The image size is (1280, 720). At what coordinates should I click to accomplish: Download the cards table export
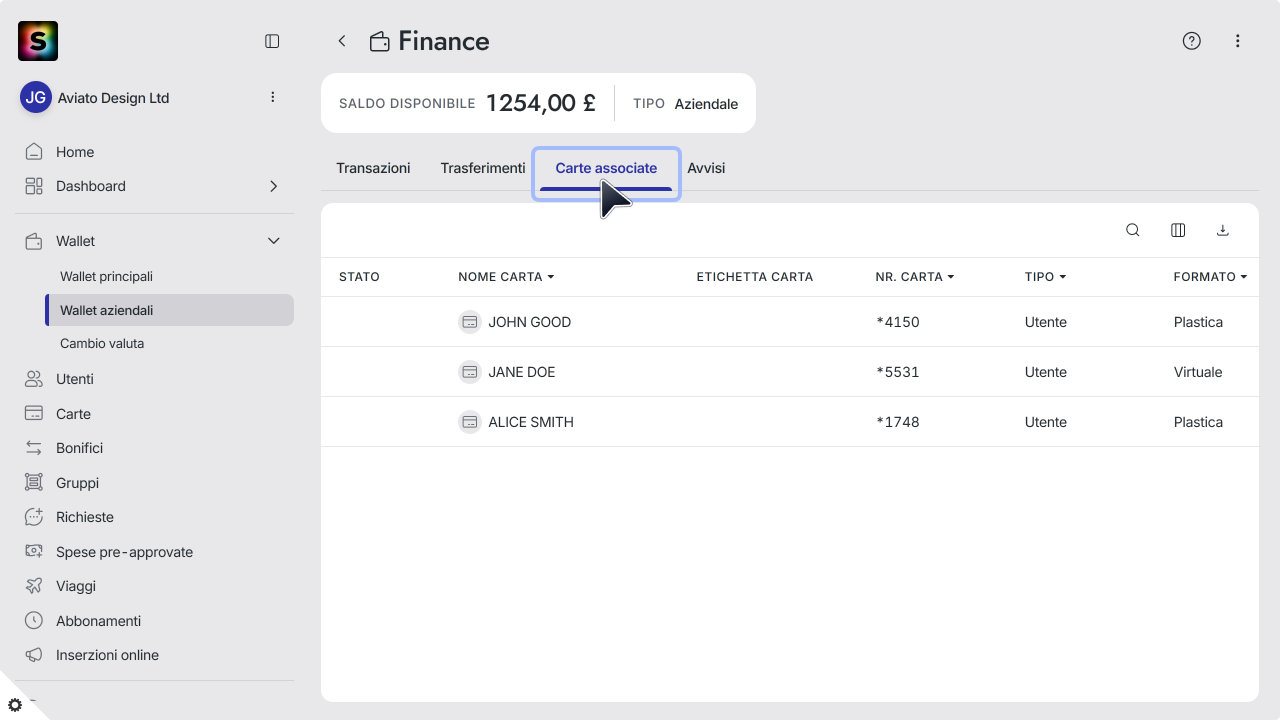coord(1222,230)
